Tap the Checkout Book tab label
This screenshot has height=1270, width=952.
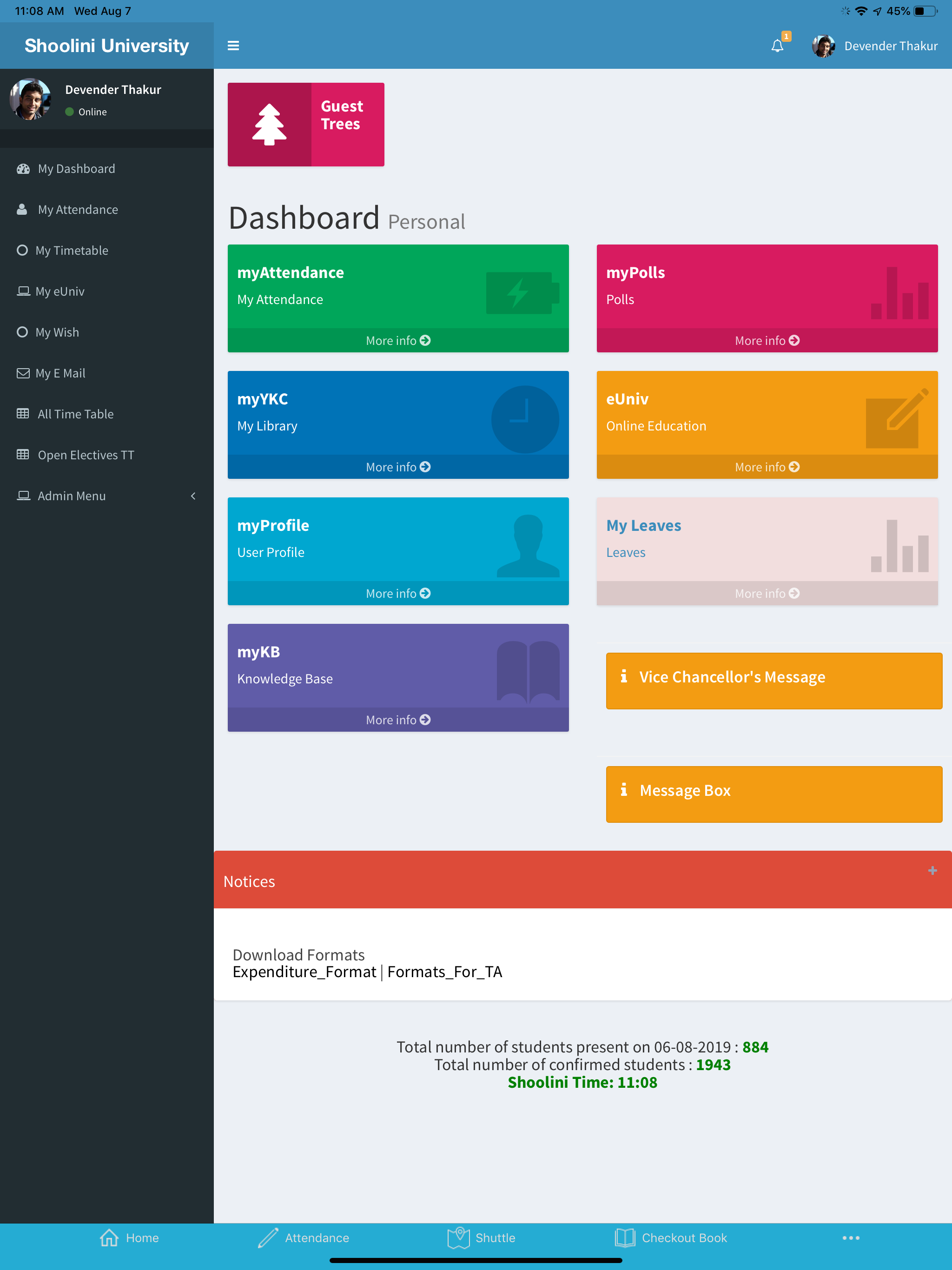[x=684, y=1238]
